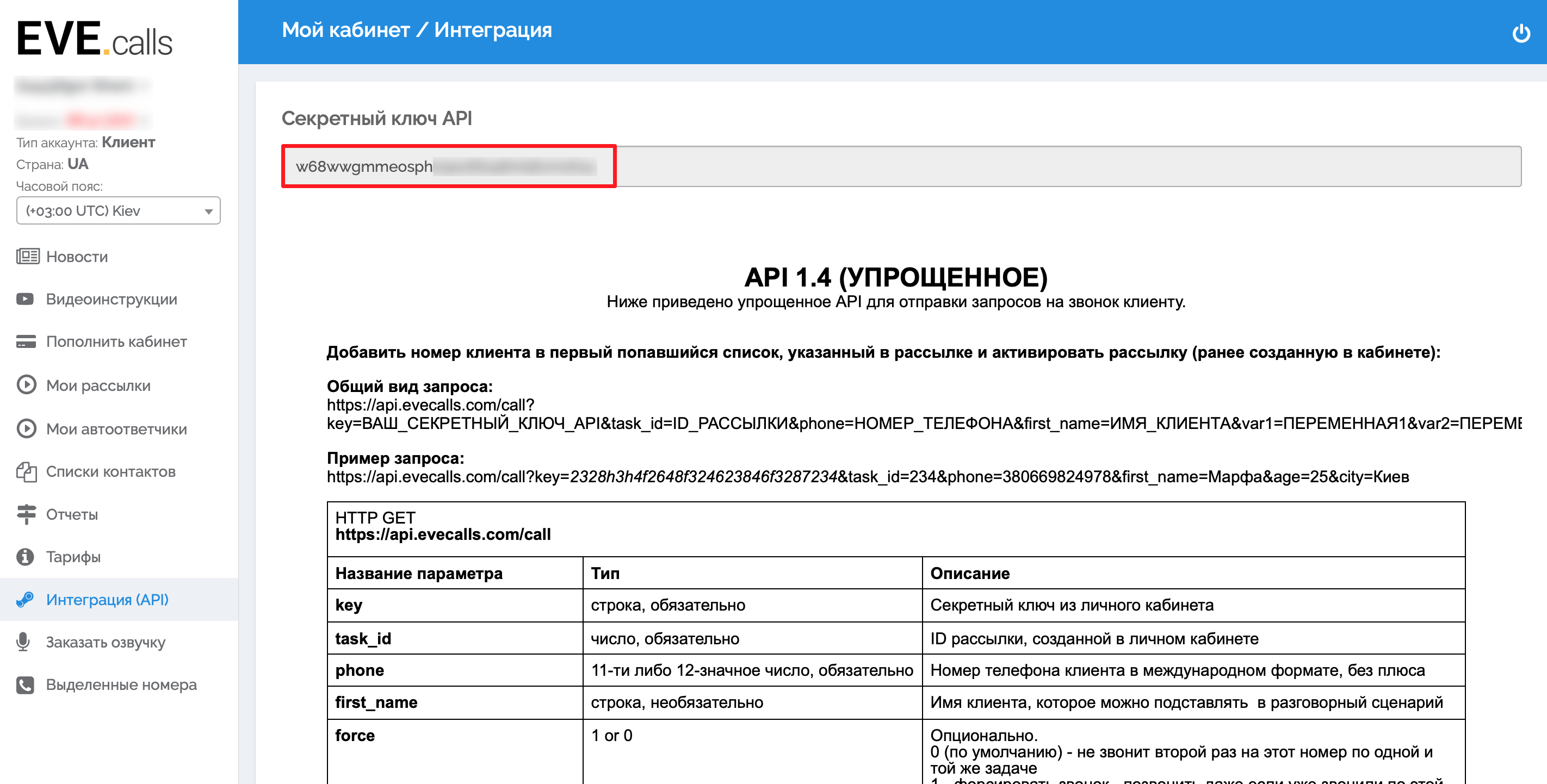Click the Тип аккаунта: Клиент text

[86, 142]
